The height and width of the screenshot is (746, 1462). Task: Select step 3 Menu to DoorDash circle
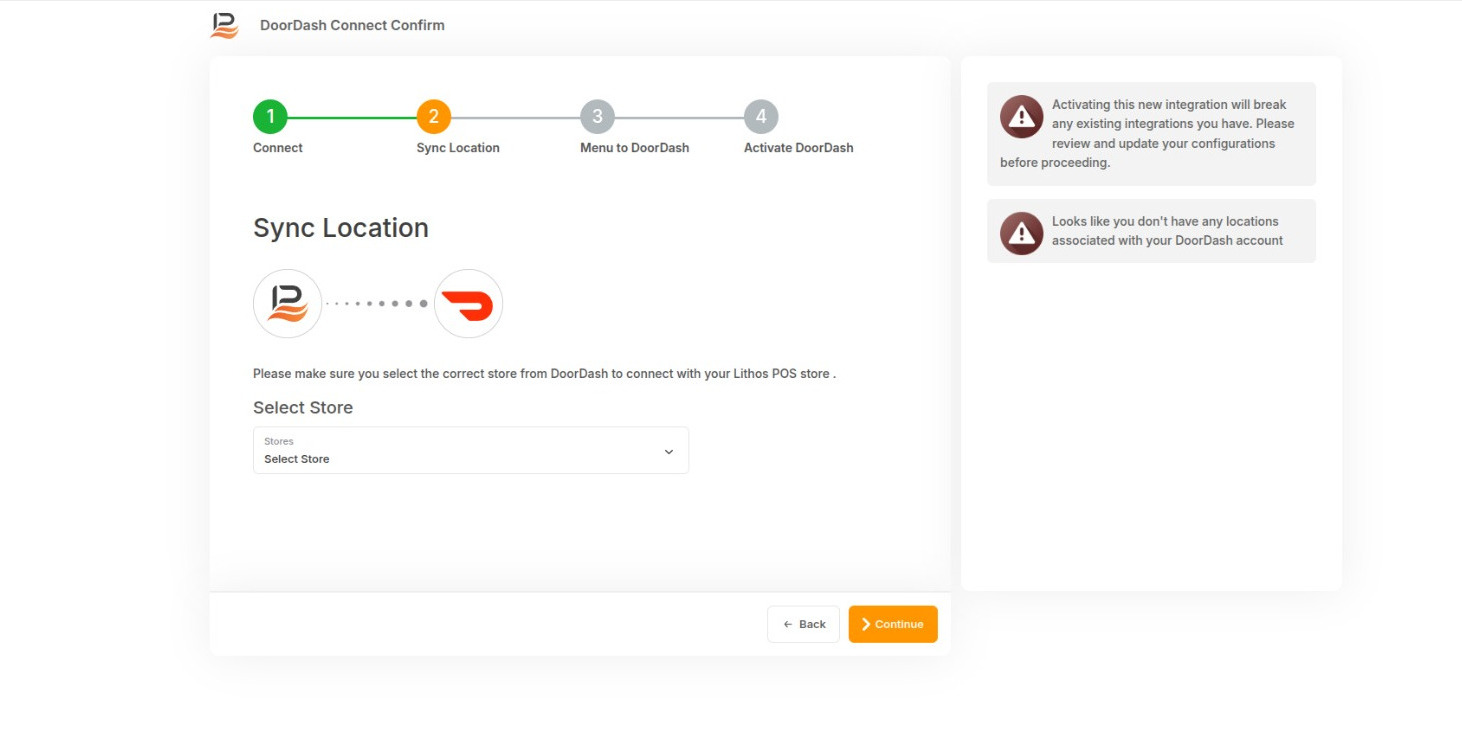(597, 117)
